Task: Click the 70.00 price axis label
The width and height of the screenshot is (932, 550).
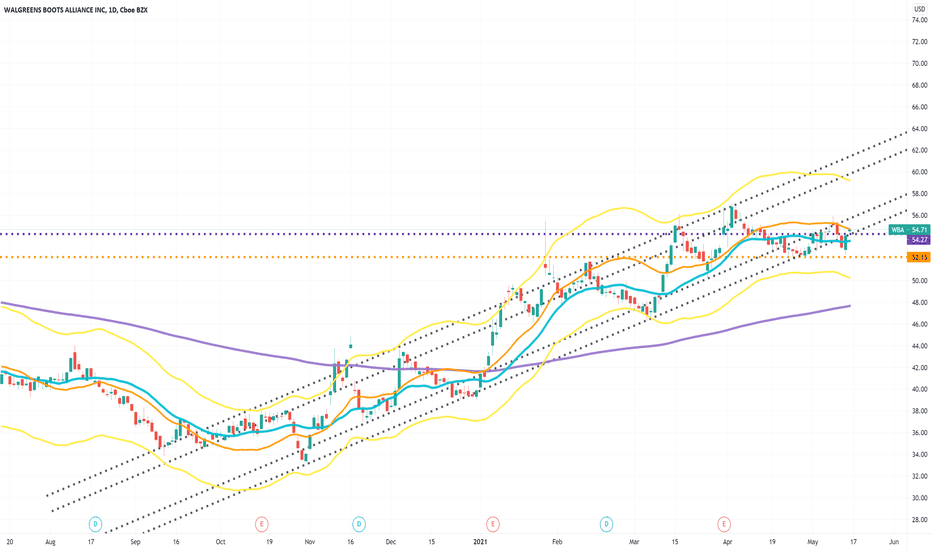Action: coord(920,64)
